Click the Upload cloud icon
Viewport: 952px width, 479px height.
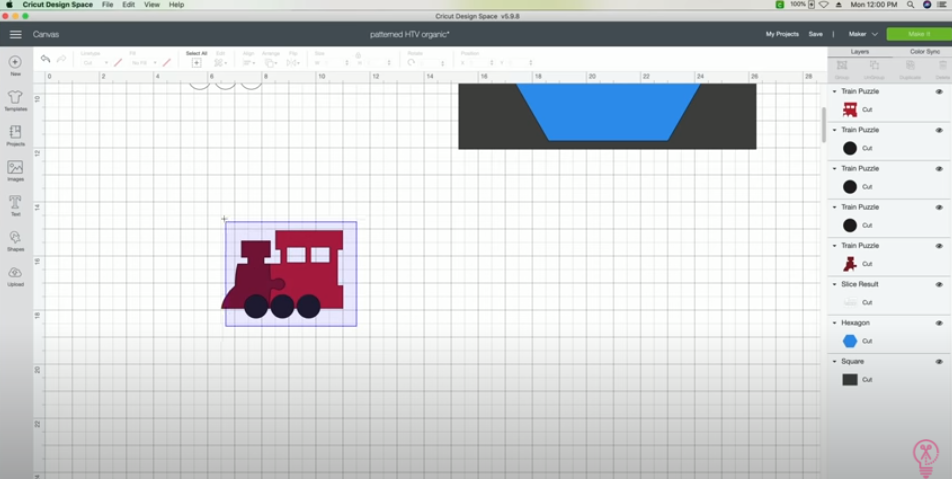coord(15,273)
